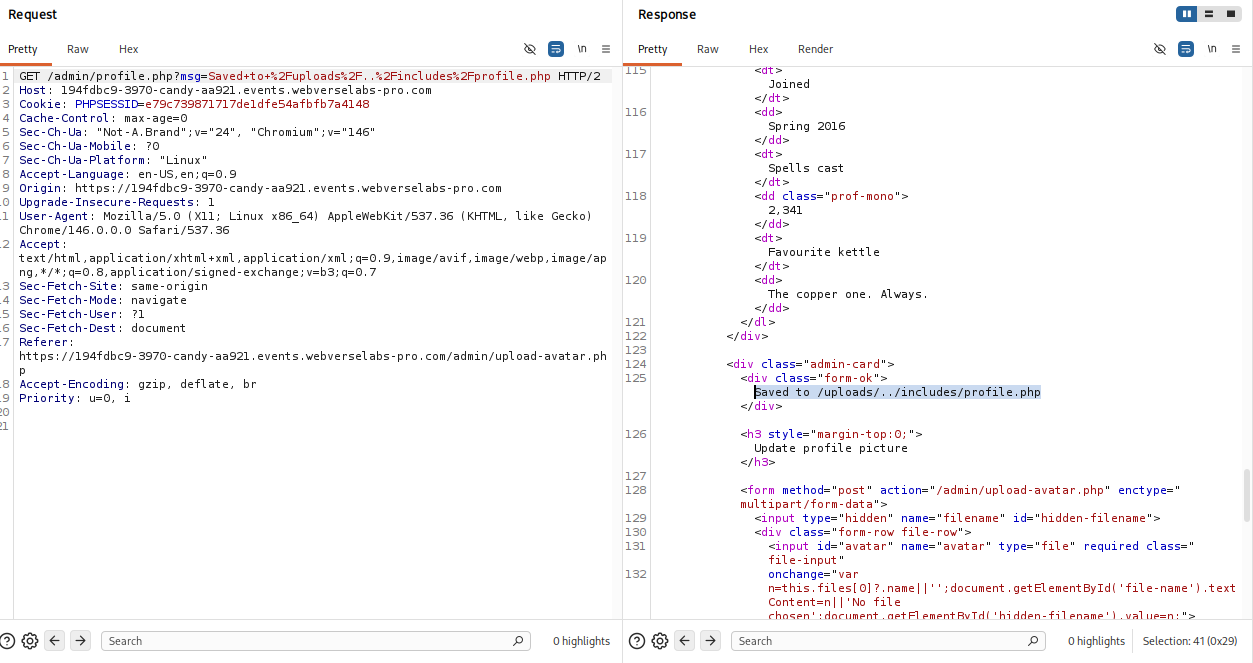
Task: Click the Sec-Fetch-Site: same-origin line
Action: pos(113,286)
